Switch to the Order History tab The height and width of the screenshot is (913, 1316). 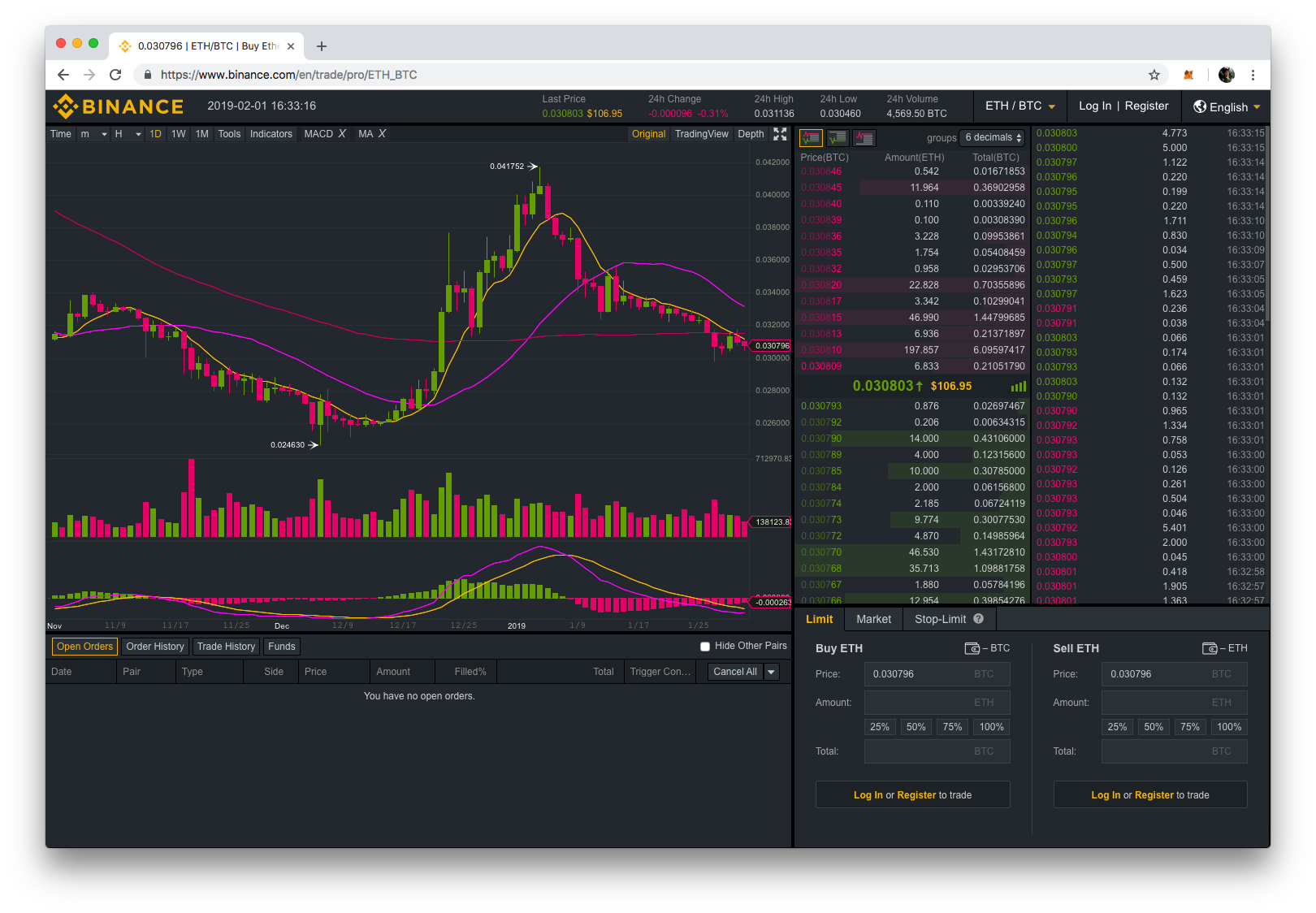tap(155, 647)
